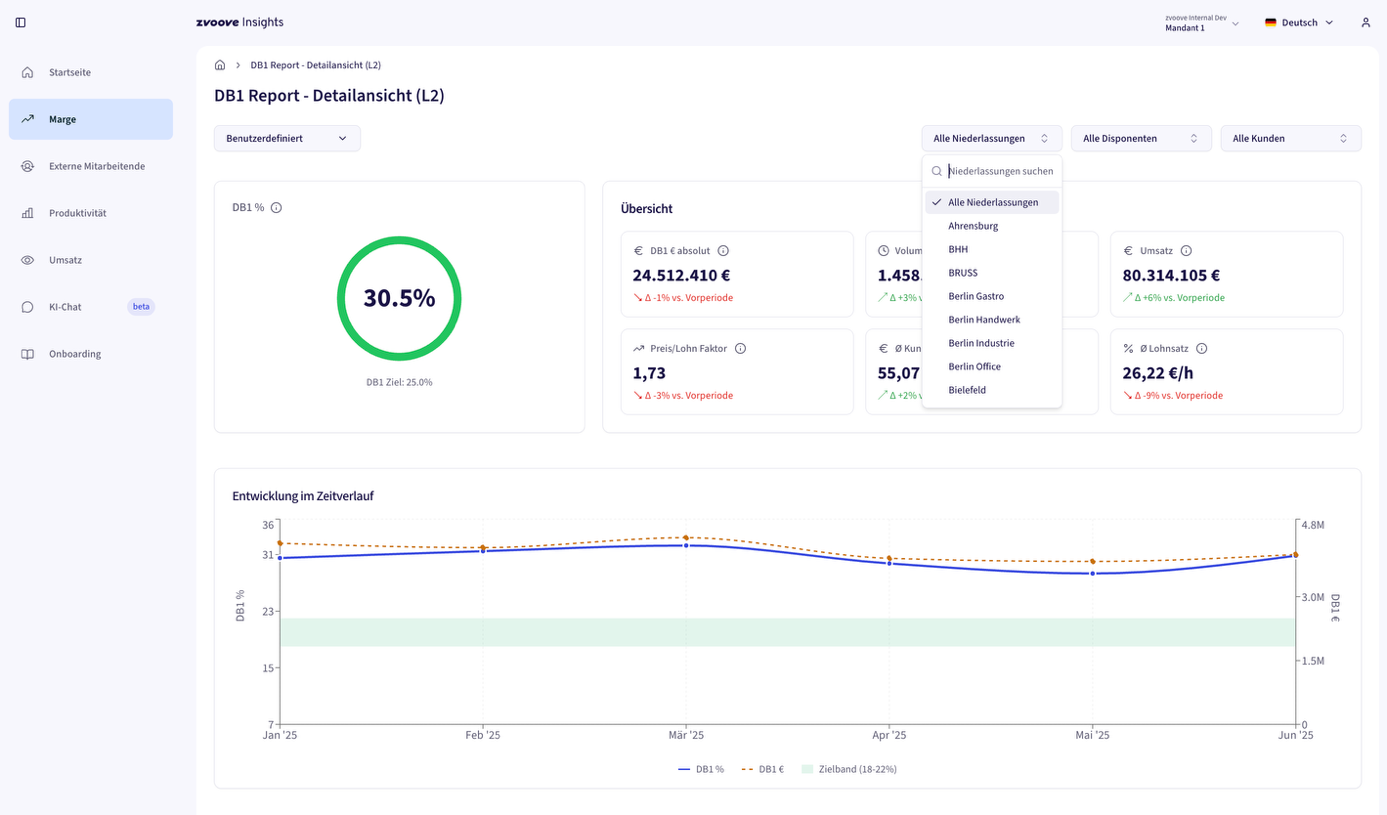Viewport: 1387px width, 815px height.
Task: Go to KI-Chat beta page
Action: pos(65,307)
